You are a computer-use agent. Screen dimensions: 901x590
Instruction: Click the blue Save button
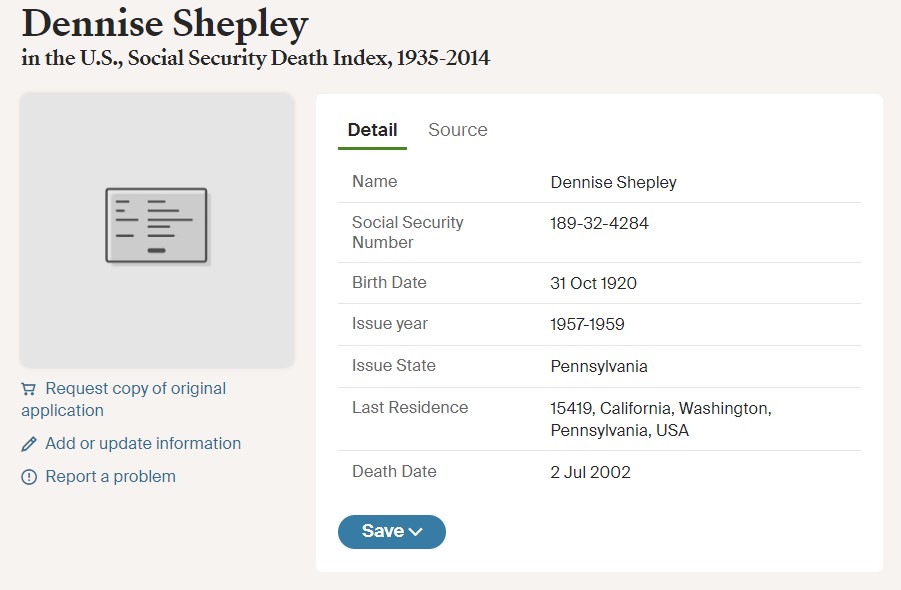pyautogui.click(x=392, y=531)
